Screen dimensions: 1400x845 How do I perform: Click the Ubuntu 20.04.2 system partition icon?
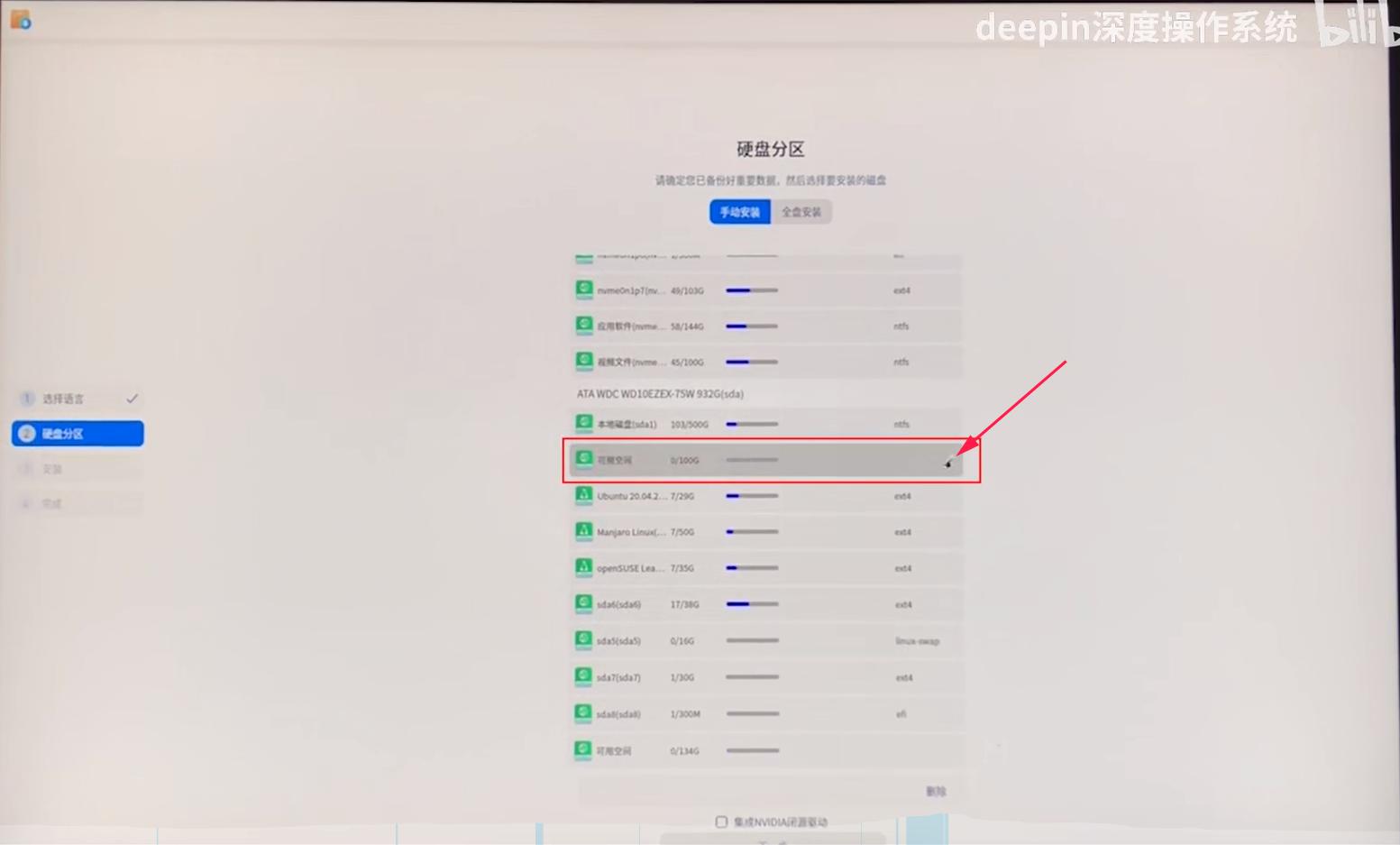(584, 495)
